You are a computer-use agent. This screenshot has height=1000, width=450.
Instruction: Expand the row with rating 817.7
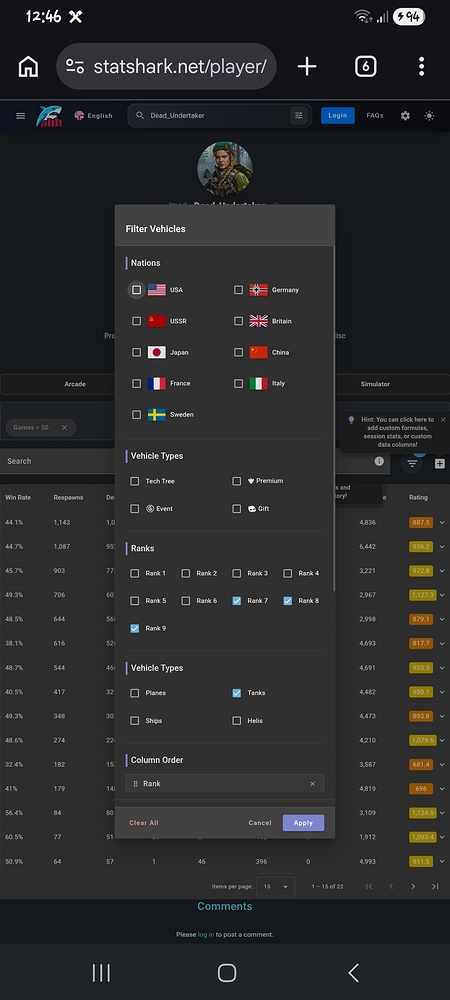point(442,643)
